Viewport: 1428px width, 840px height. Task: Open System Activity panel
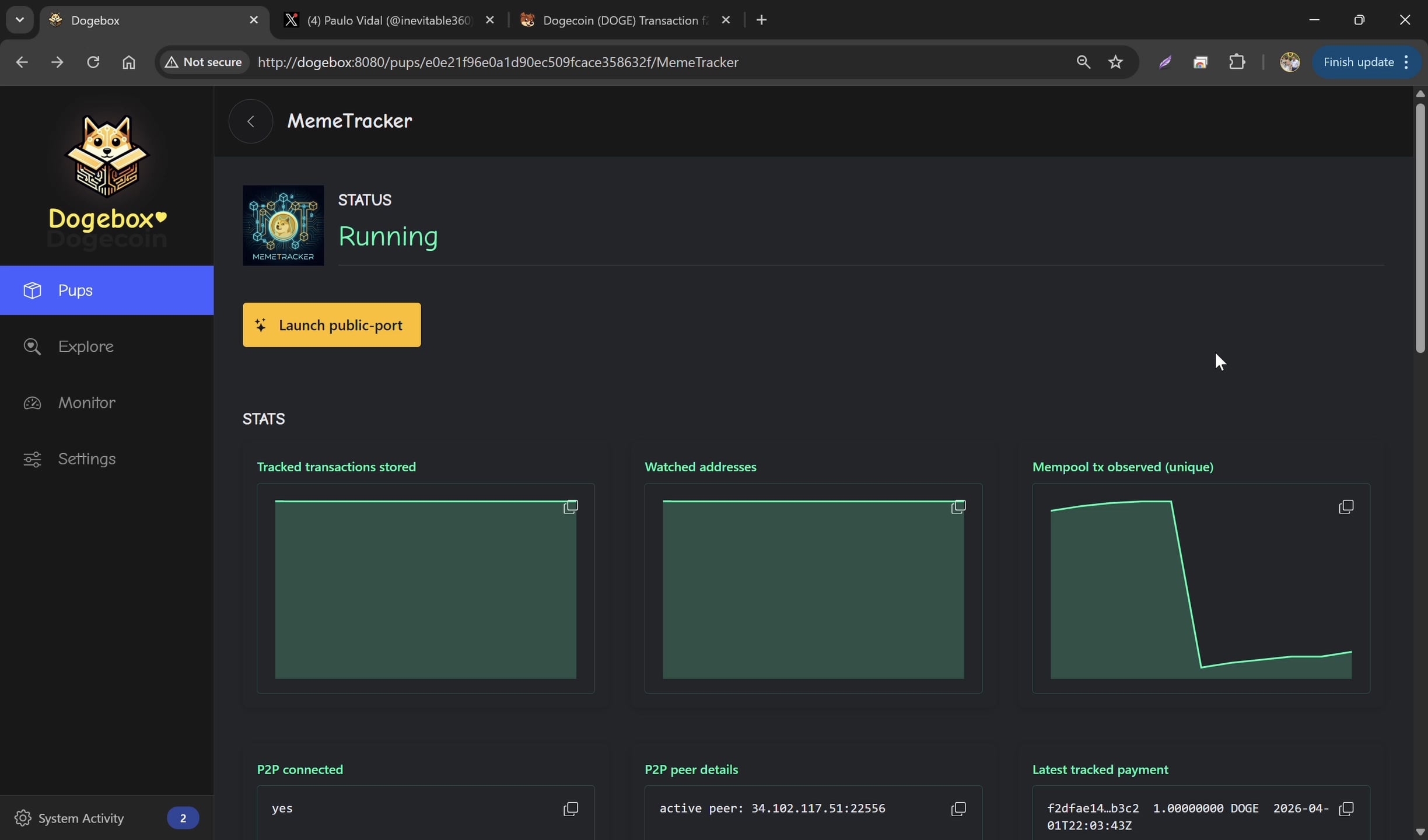[81, 818]
